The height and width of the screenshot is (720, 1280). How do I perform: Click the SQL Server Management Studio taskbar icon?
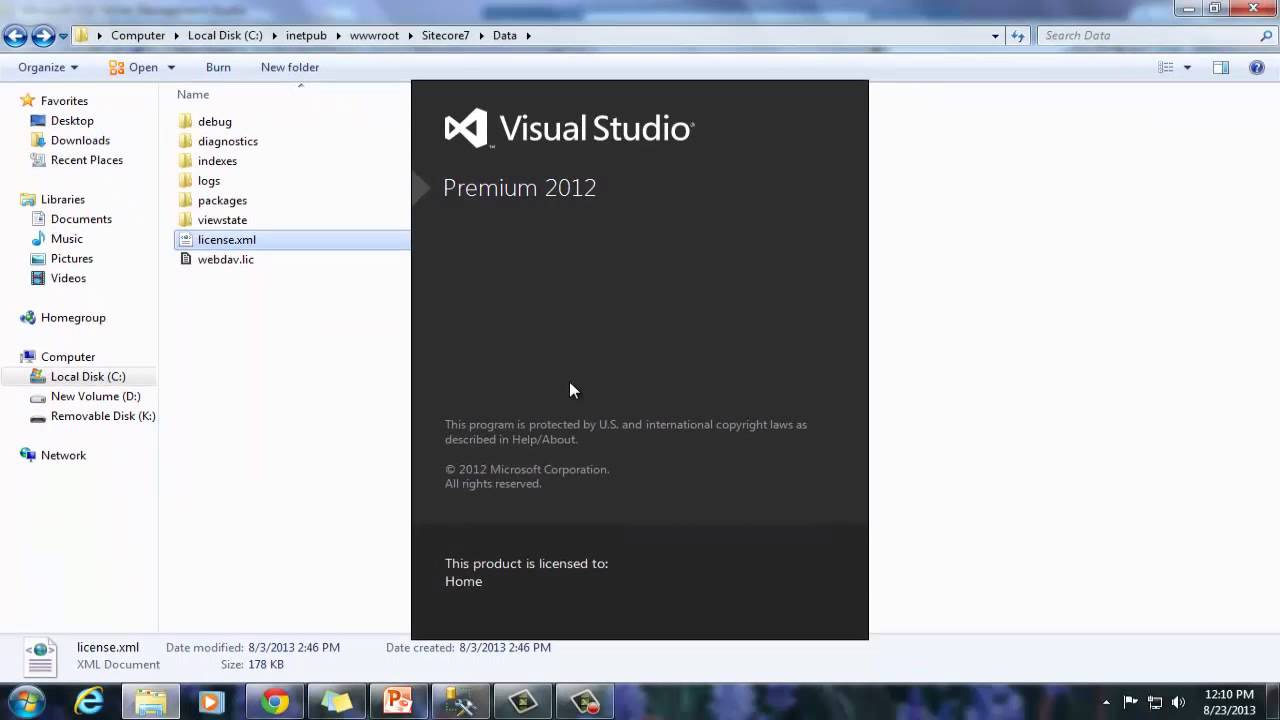[x=460, y=702]
